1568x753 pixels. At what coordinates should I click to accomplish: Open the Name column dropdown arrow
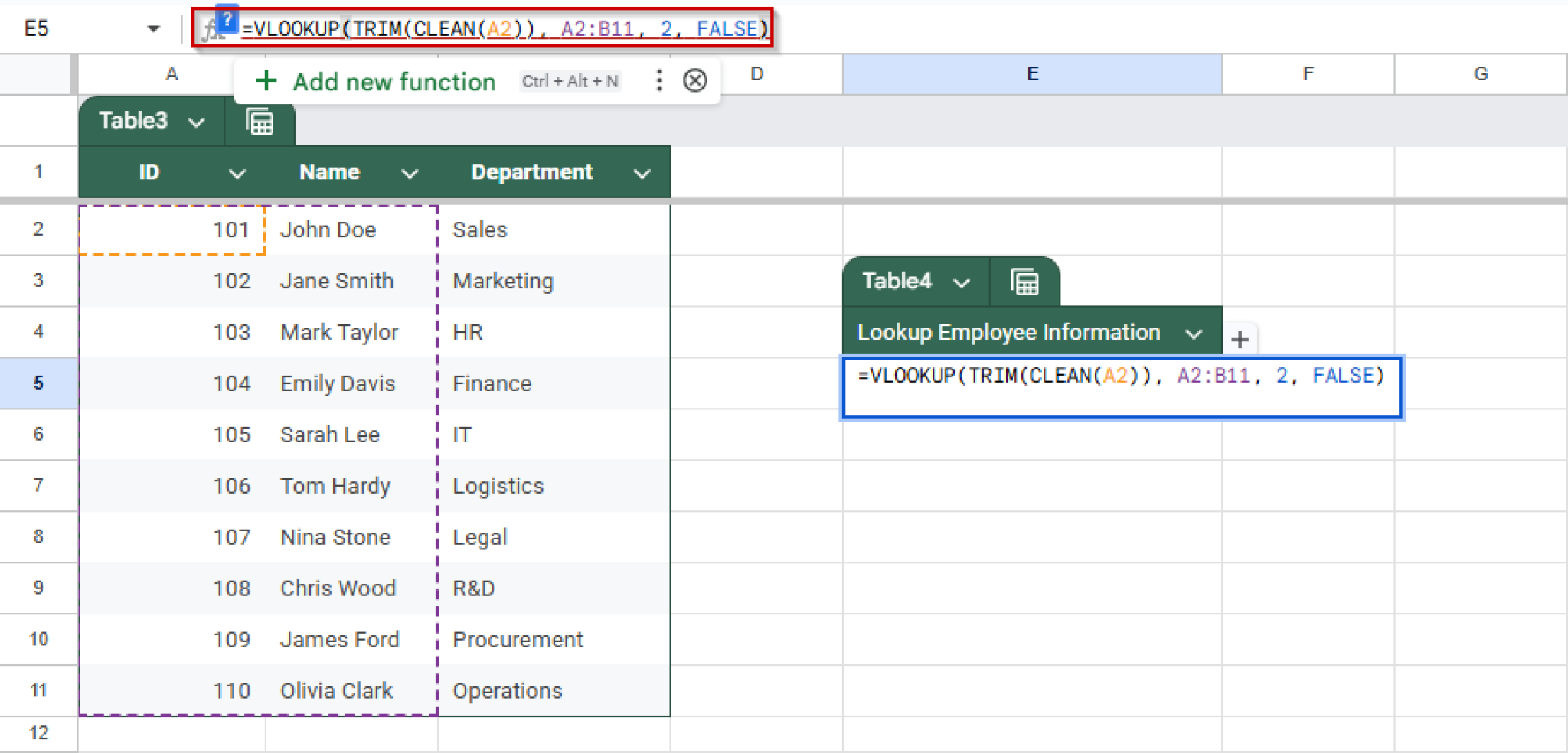pyautogui.click(x=410, y=174)
